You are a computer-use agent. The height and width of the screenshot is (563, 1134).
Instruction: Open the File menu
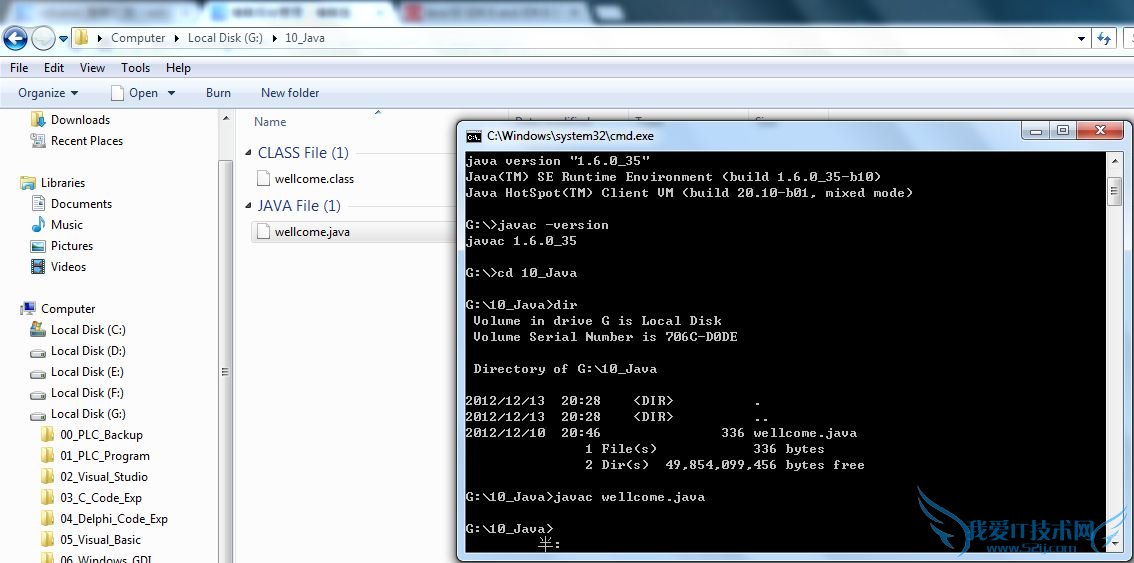pyautogui.click(x=19, y=68)
